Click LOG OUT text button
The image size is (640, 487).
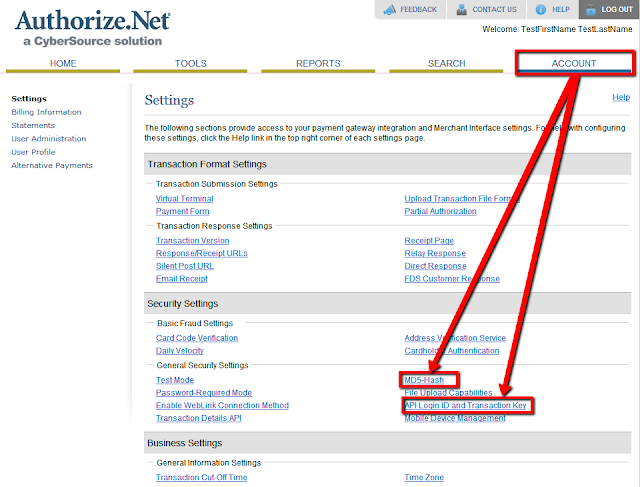click(617, 9)
